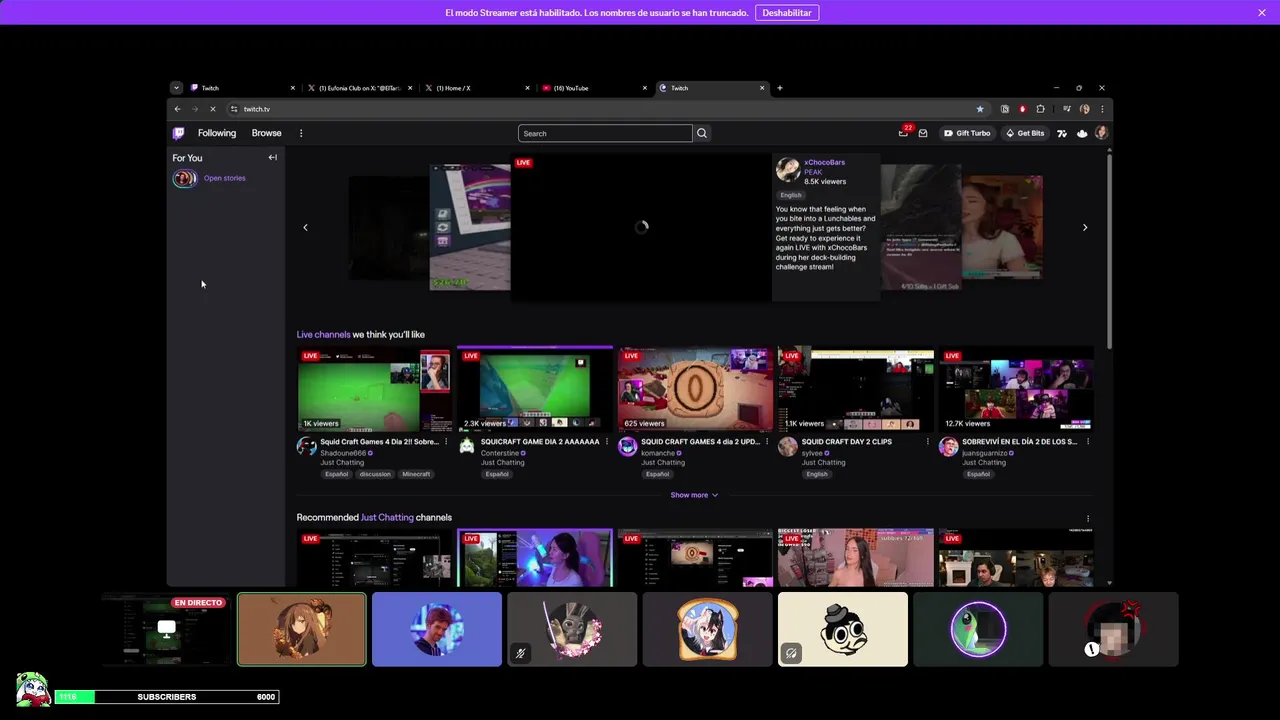
Task: Open the Whispers envelope icon
Action: pos(923,133)
